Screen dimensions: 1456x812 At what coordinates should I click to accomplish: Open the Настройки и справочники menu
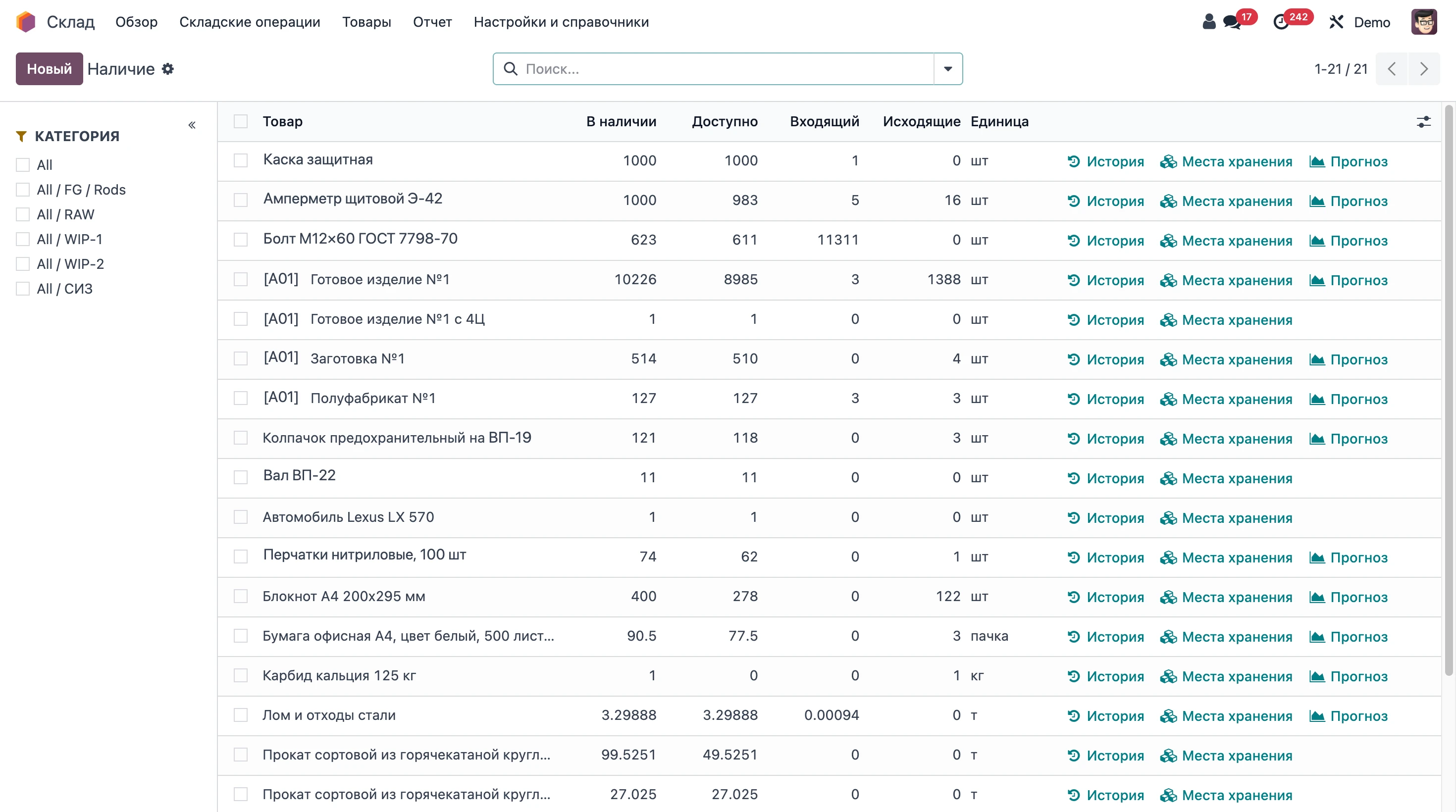coord(561,22)
